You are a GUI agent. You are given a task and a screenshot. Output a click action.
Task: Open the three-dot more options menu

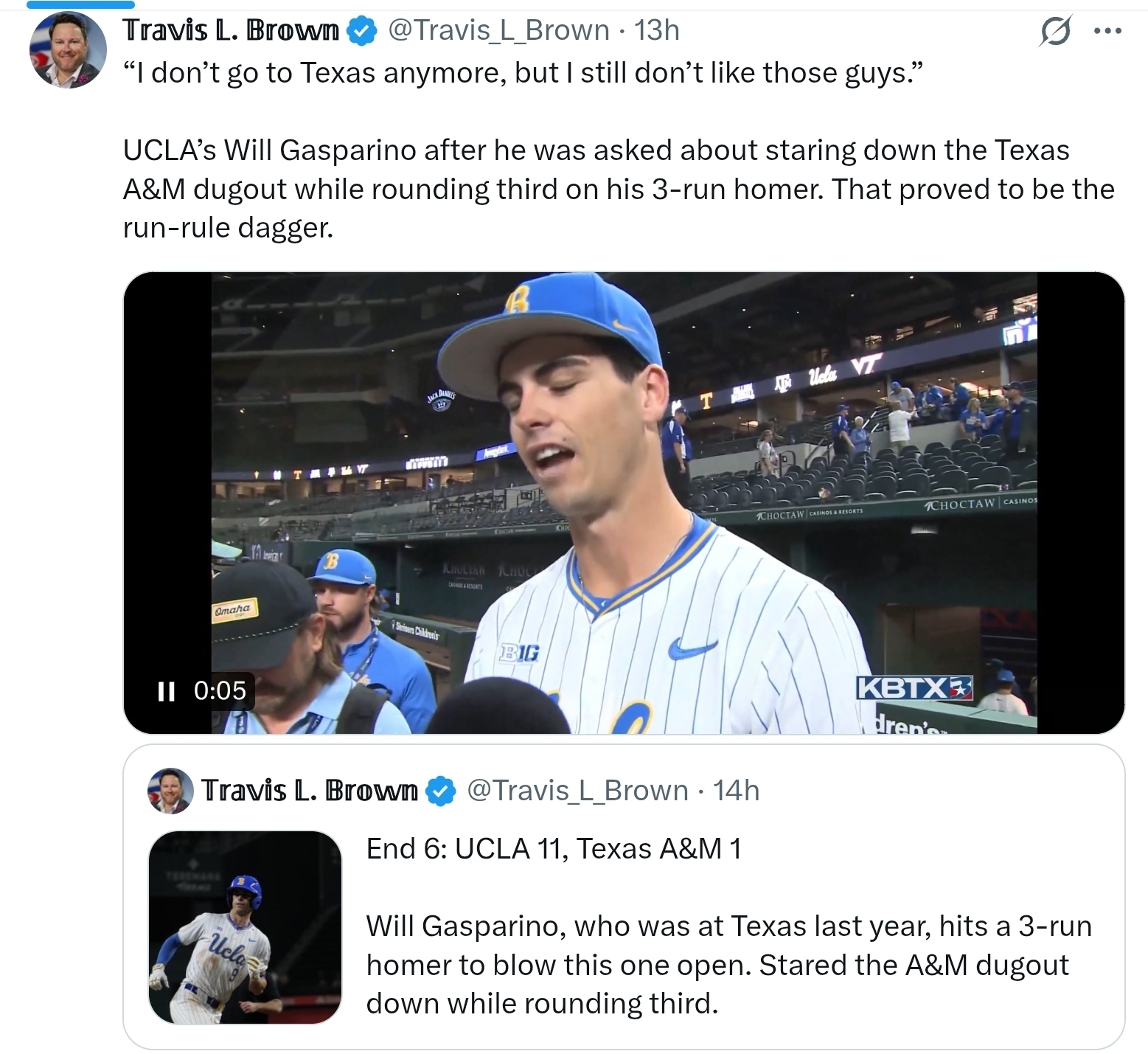click(1107, 32)
